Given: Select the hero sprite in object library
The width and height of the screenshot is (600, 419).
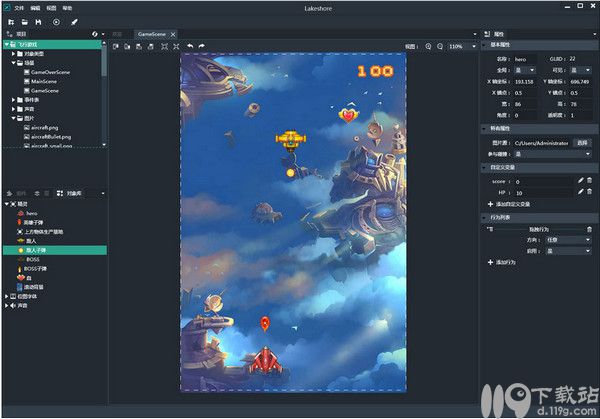Looking at the screenshot, I should pyautogui.click(x=31, y=213).
